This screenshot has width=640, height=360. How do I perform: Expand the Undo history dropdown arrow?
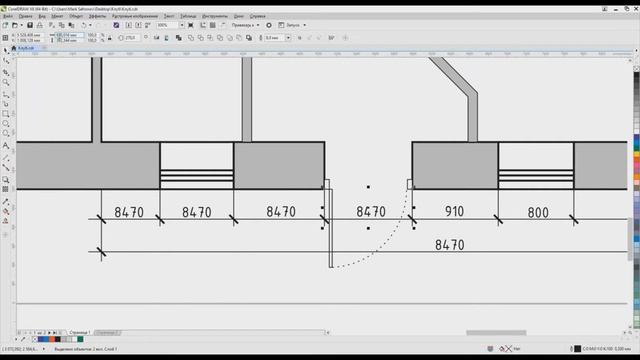tap(90, 25)
